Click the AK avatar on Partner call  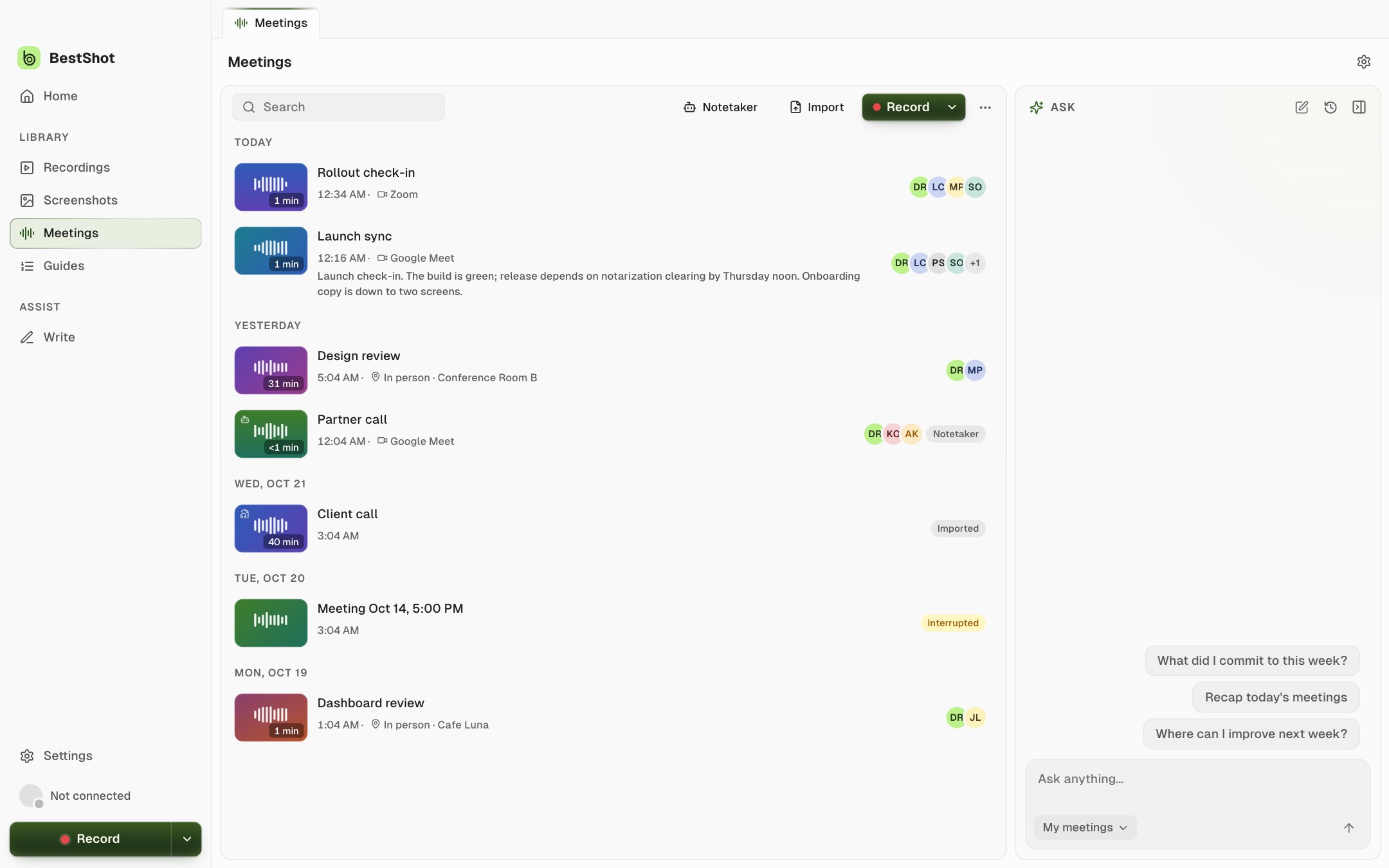(911, 434)
